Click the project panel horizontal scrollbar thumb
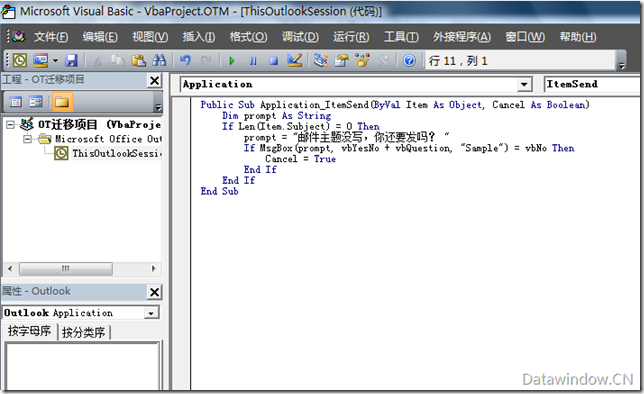This screenshot has height=394, width=644. (66, 269)
